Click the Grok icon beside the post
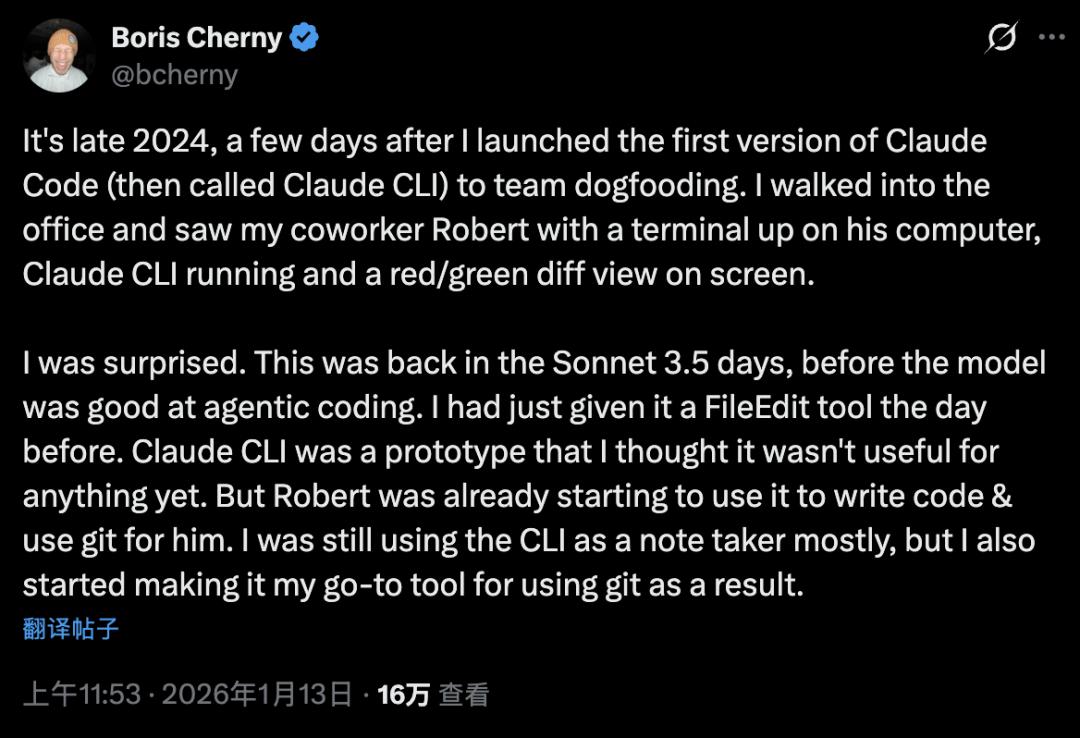Viewport: 1080px width, 738px height. (x=1001, y=38)
